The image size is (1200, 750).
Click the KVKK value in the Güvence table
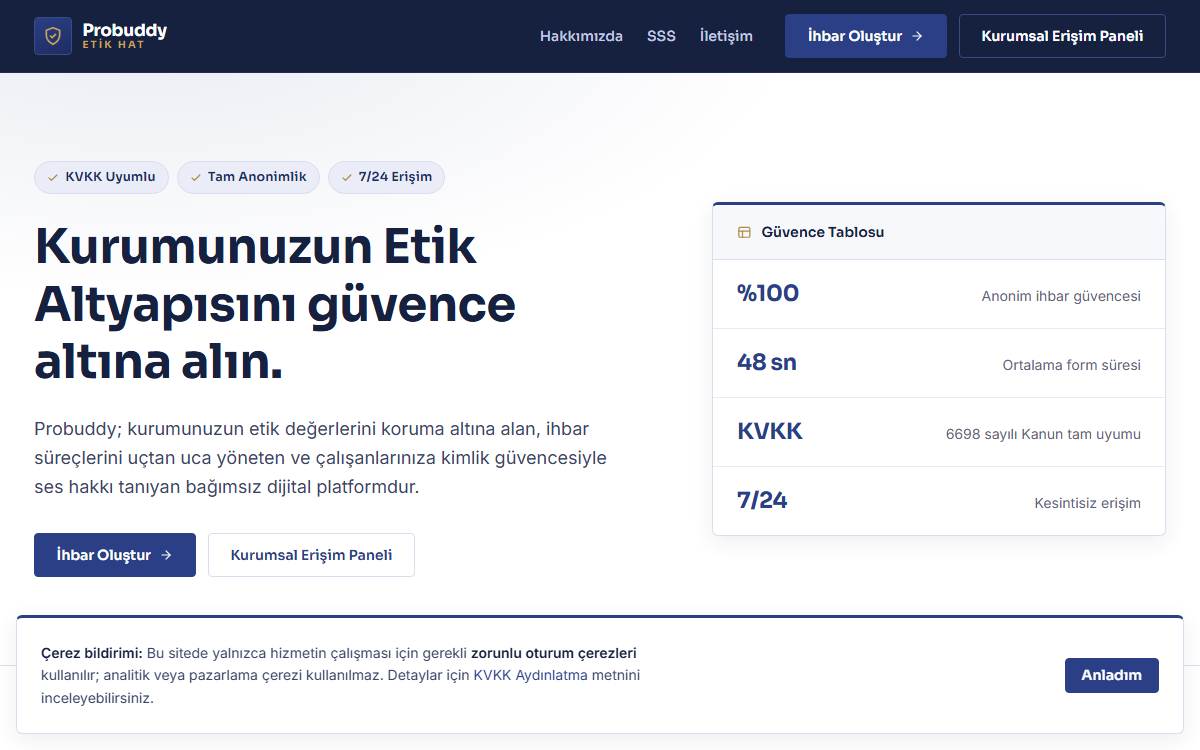pyautogui.click(x=770, y=431)
